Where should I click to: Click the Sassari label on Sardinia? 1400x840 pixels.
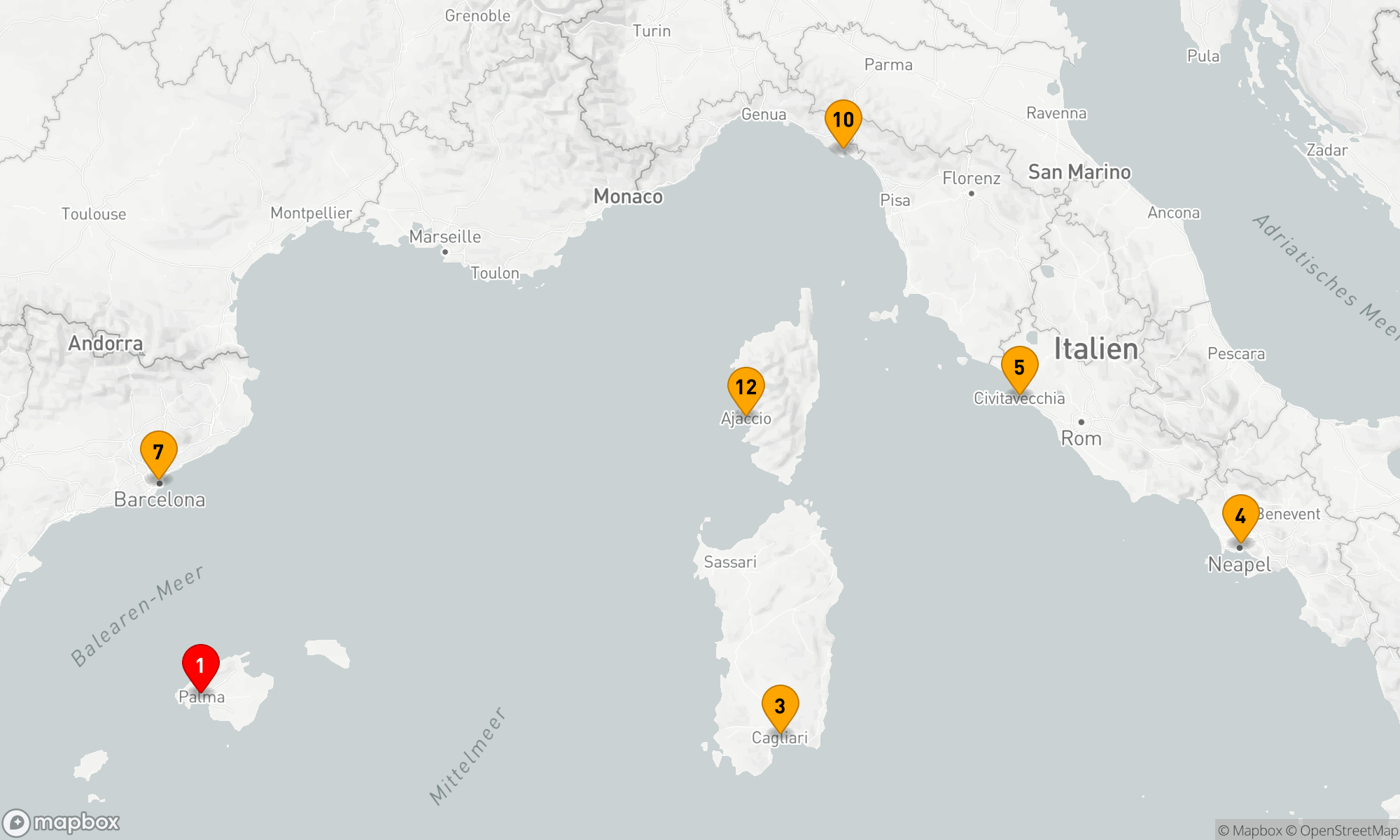point(730,562)
